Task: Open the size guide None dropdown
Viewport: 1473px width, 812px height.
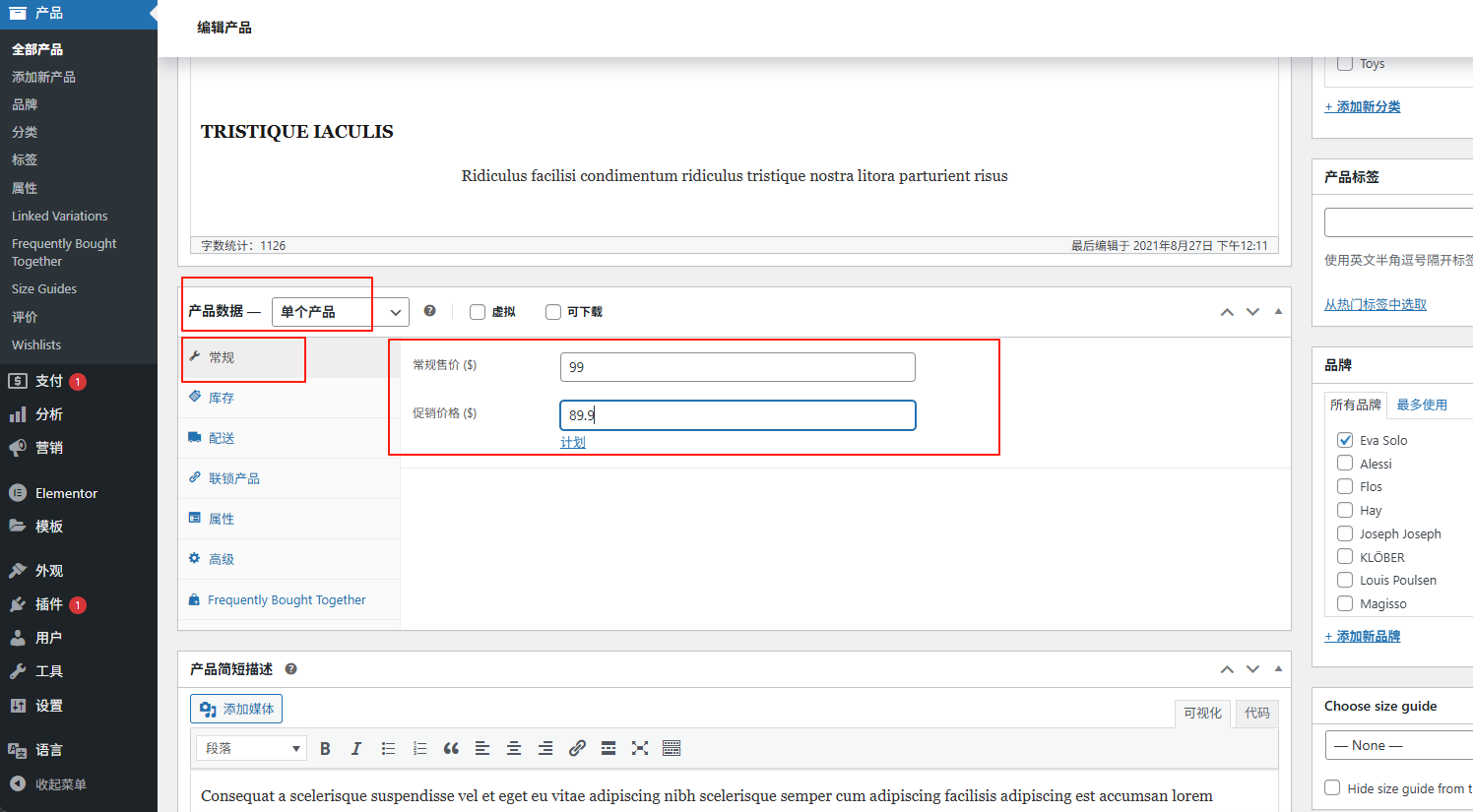Action: (x=1398, y=745)
